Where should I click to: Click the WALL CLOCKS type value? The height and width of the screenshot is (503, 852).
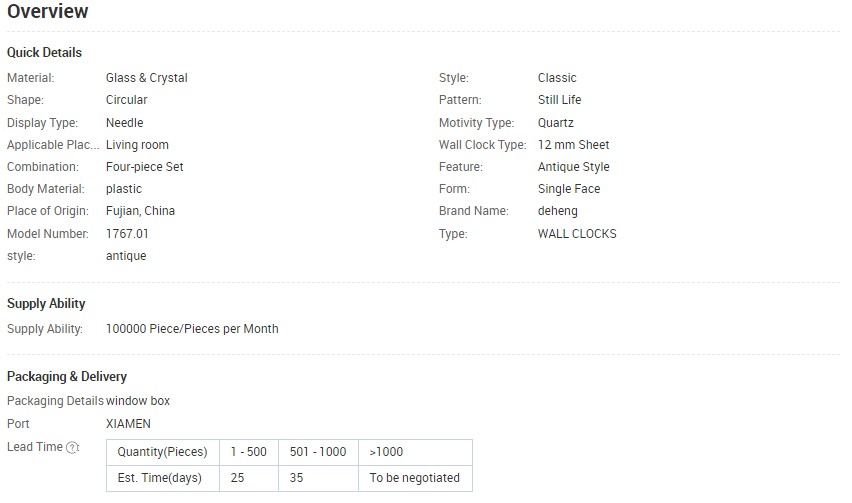[x=577, y=234]
